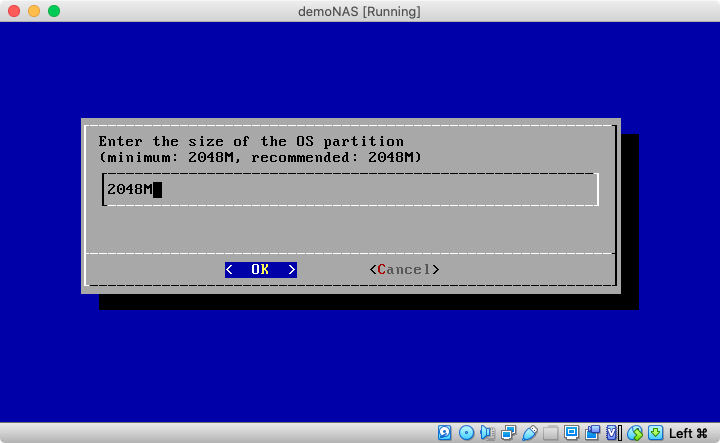Open the network adapters status icon
Image resolution: width=720 pixels, height=443 pixels.
pyautogui.click(x=508, y=433)
